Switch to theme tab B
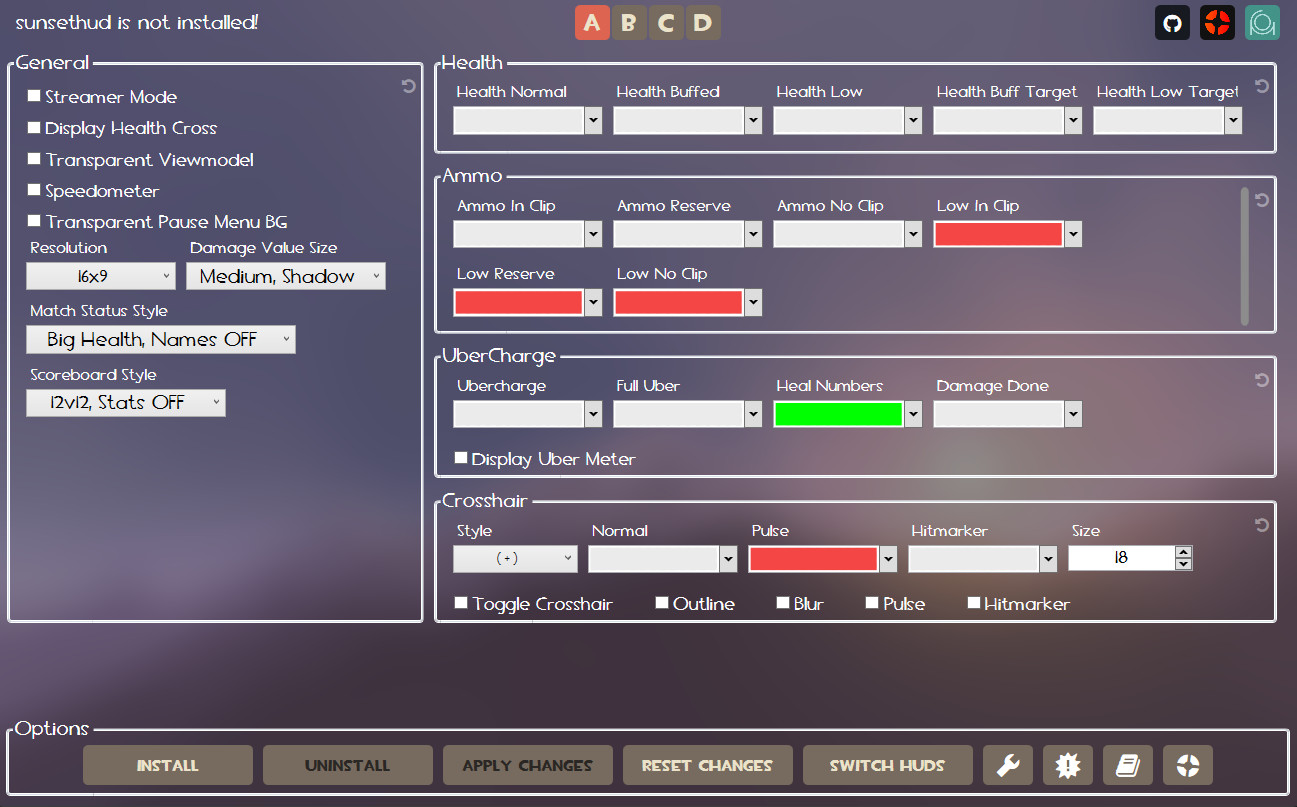The height and width of the screenshot is (807, 1297). click(x=629, y=22)
